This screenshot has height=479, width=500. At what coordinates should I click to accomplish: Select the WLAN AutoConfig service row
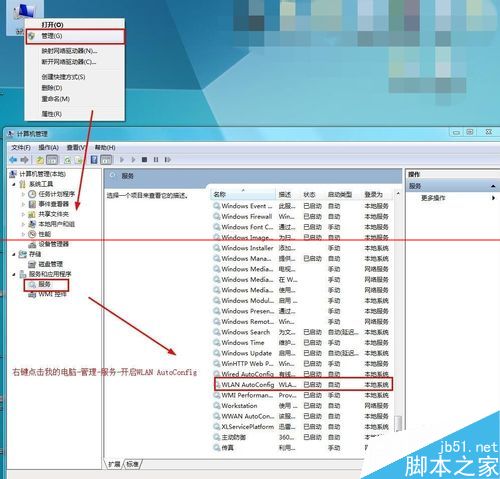click(x=303, y=385)
